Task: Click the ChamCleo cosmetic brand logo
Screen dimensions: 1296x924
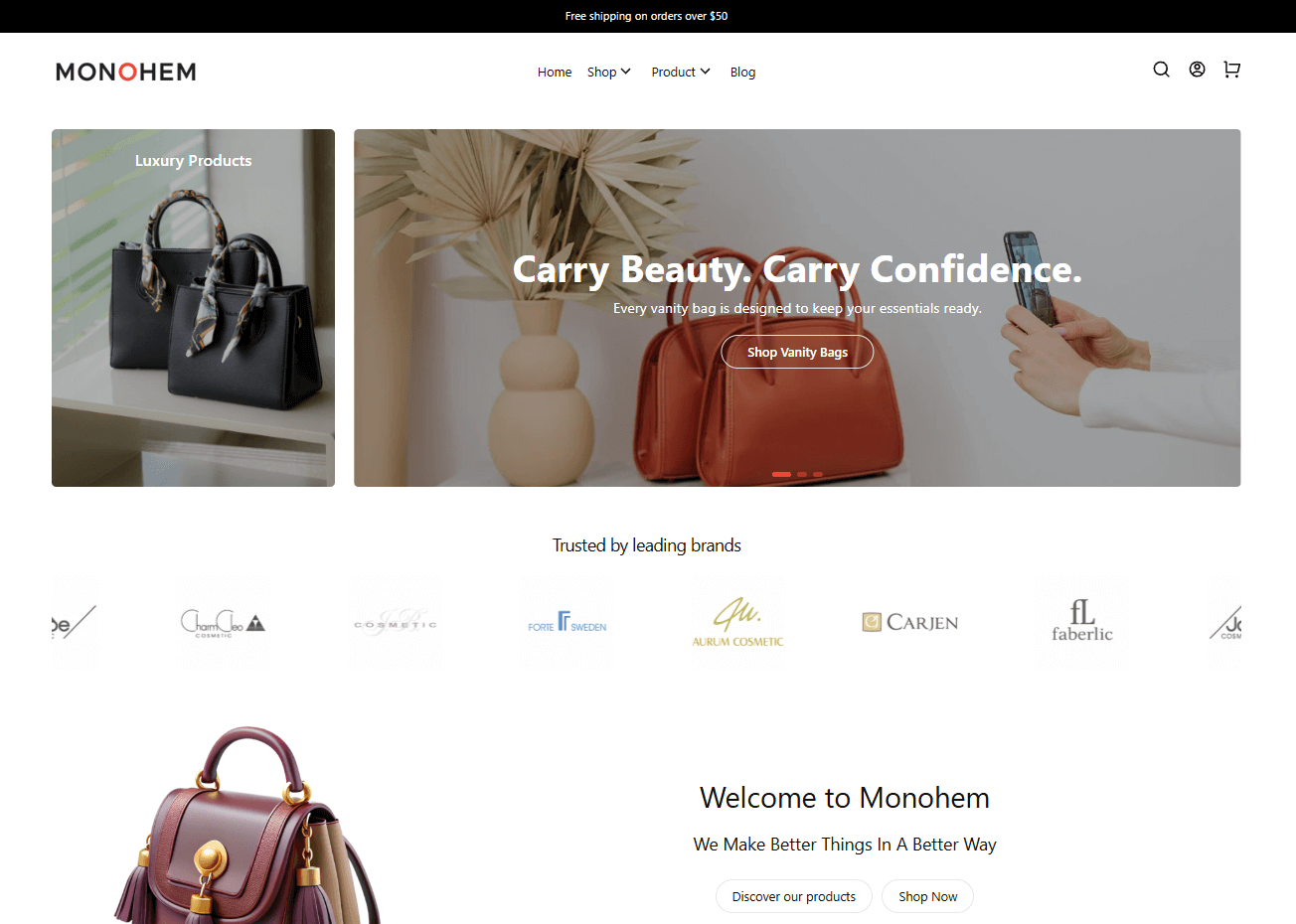Action: click(x=223, y=623)
